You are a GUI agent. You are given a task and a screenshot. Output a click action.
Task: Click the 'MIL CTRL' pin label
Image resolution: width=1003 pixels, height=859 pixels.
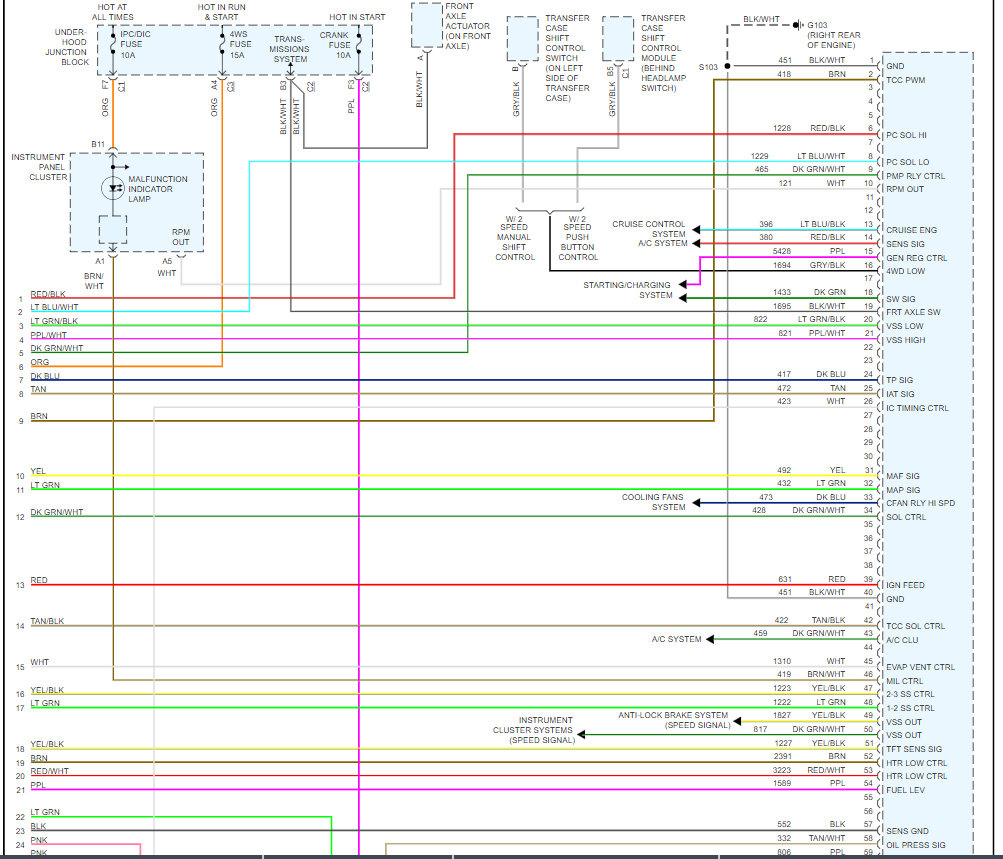coord(904,681)
